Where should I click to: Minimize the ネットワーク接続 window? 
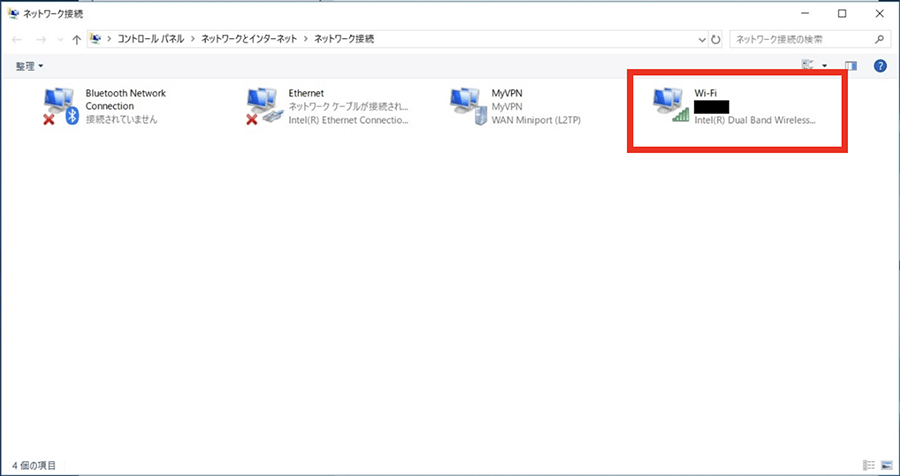click(x=805, y=14)
